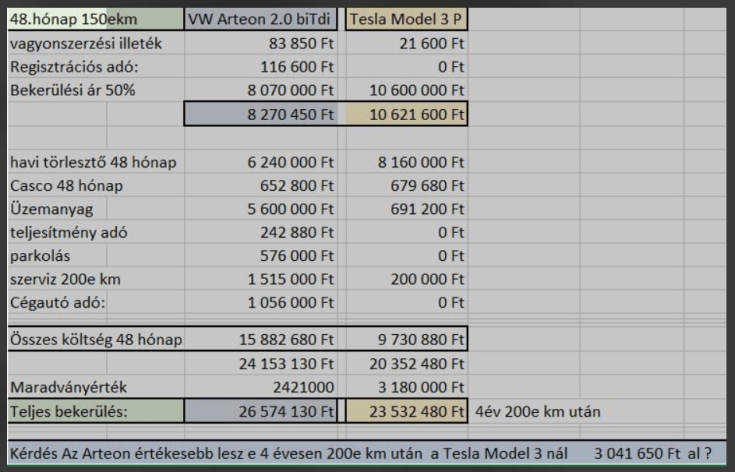Click the 'Teljes bekerülés:' label cell
Screen dimensions: 735x472
point(96,412)
